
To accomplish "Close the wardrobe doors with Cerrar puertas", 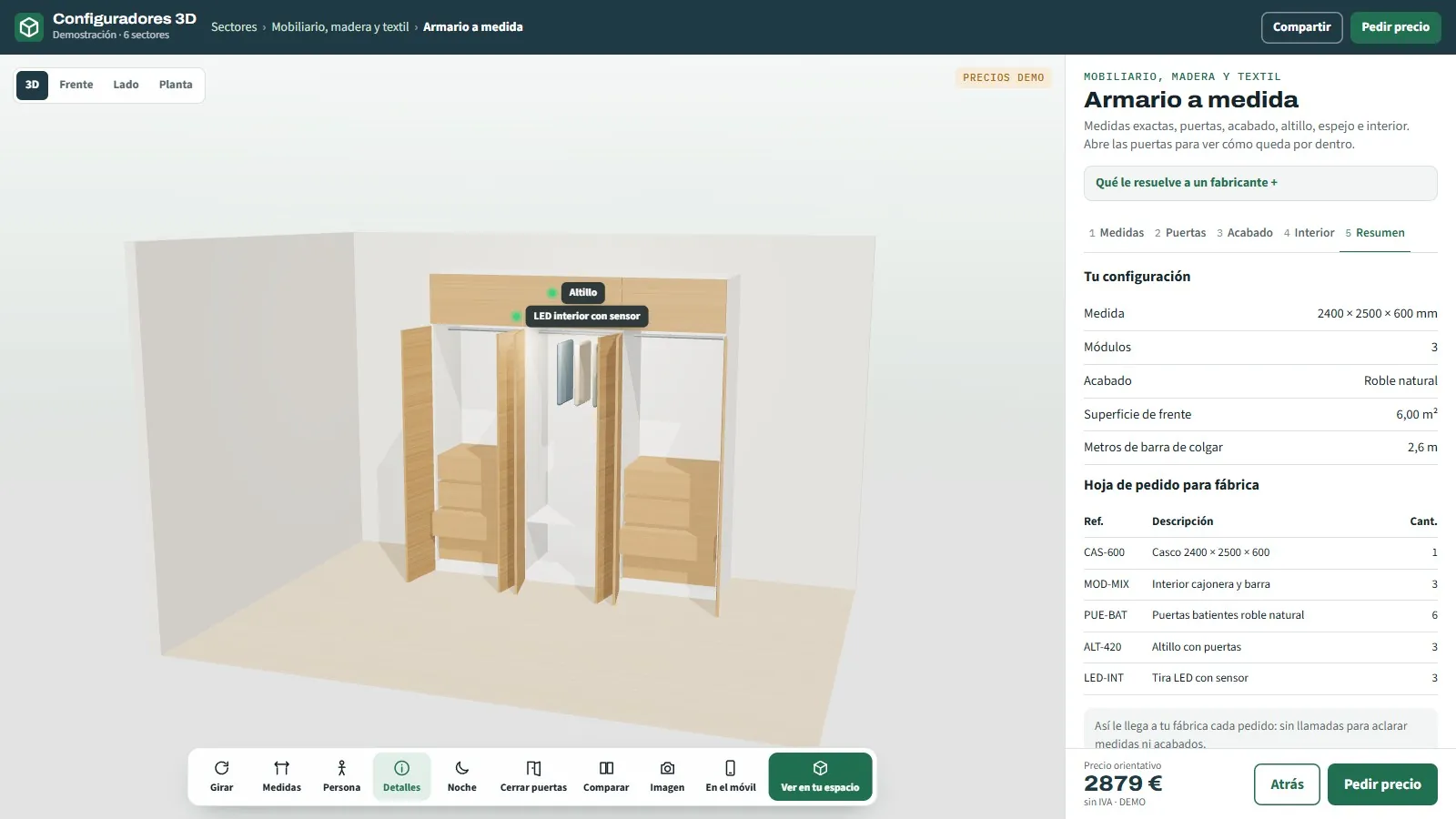I will (533, 776).
